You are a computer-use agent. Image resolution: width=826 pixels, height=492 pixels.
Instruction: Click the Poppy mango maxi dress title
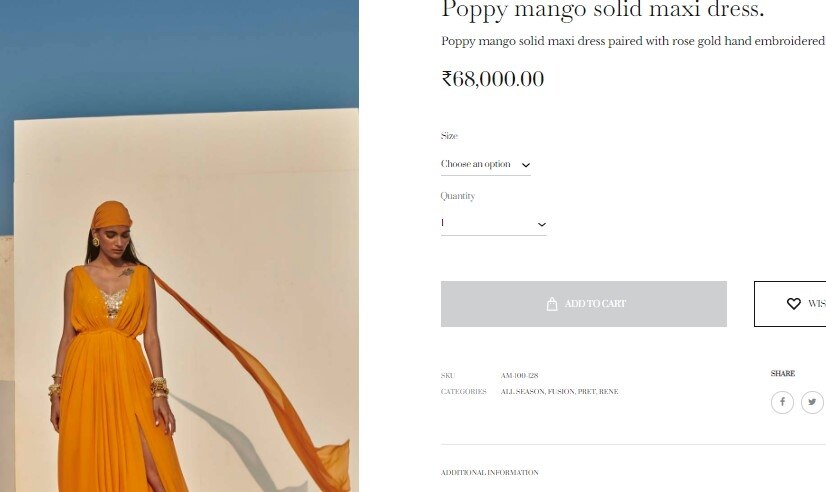tap(603, 9)
